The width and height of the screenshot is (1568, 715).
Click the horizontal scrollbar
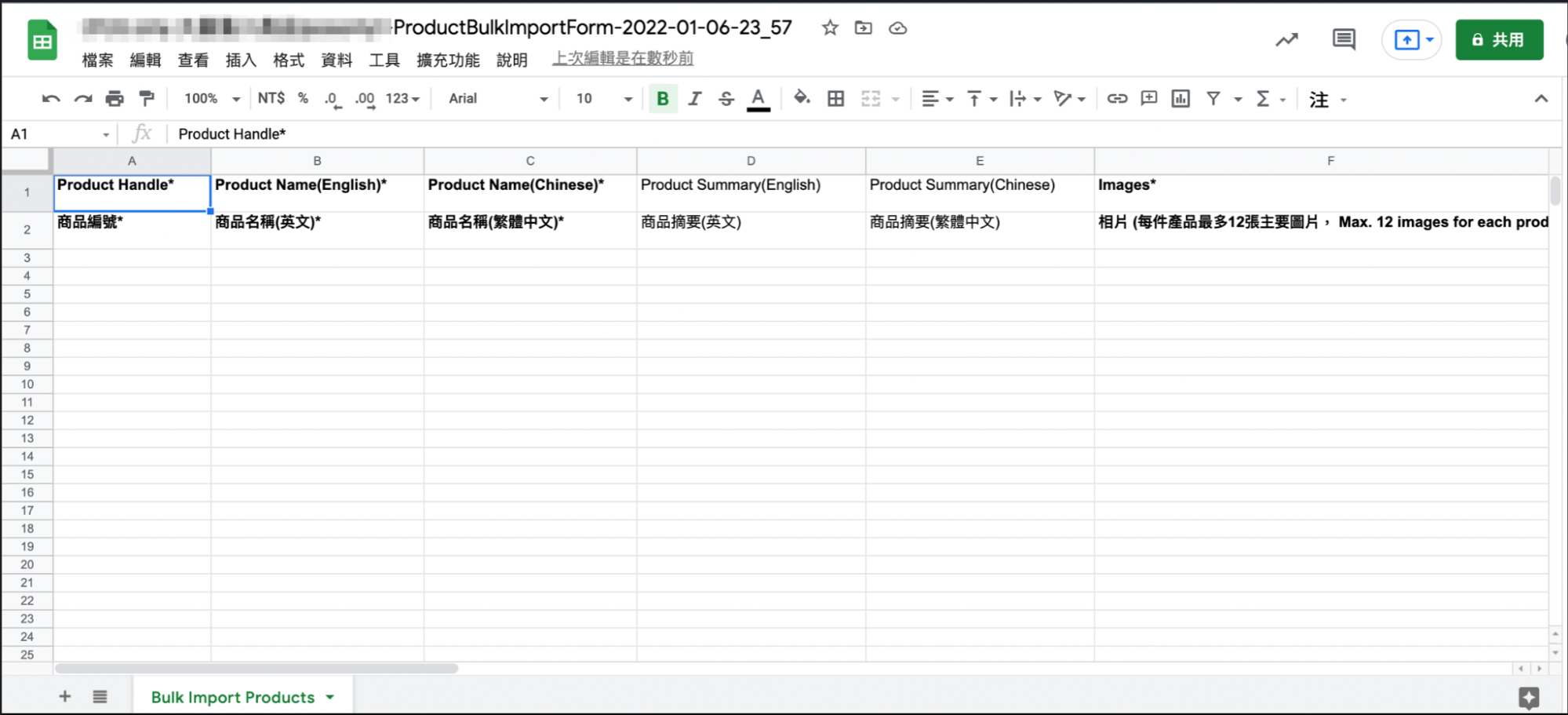pos(256,669)
